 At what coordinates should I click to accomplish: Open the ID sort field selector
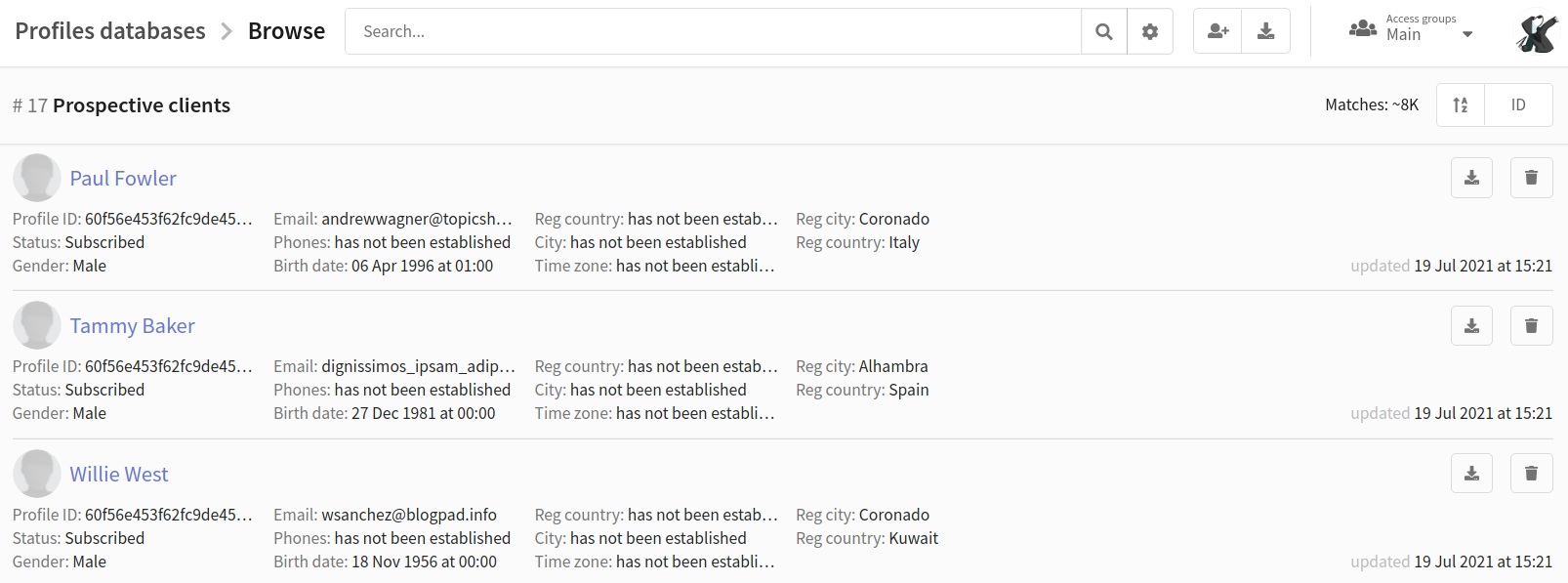(1518, 104)
